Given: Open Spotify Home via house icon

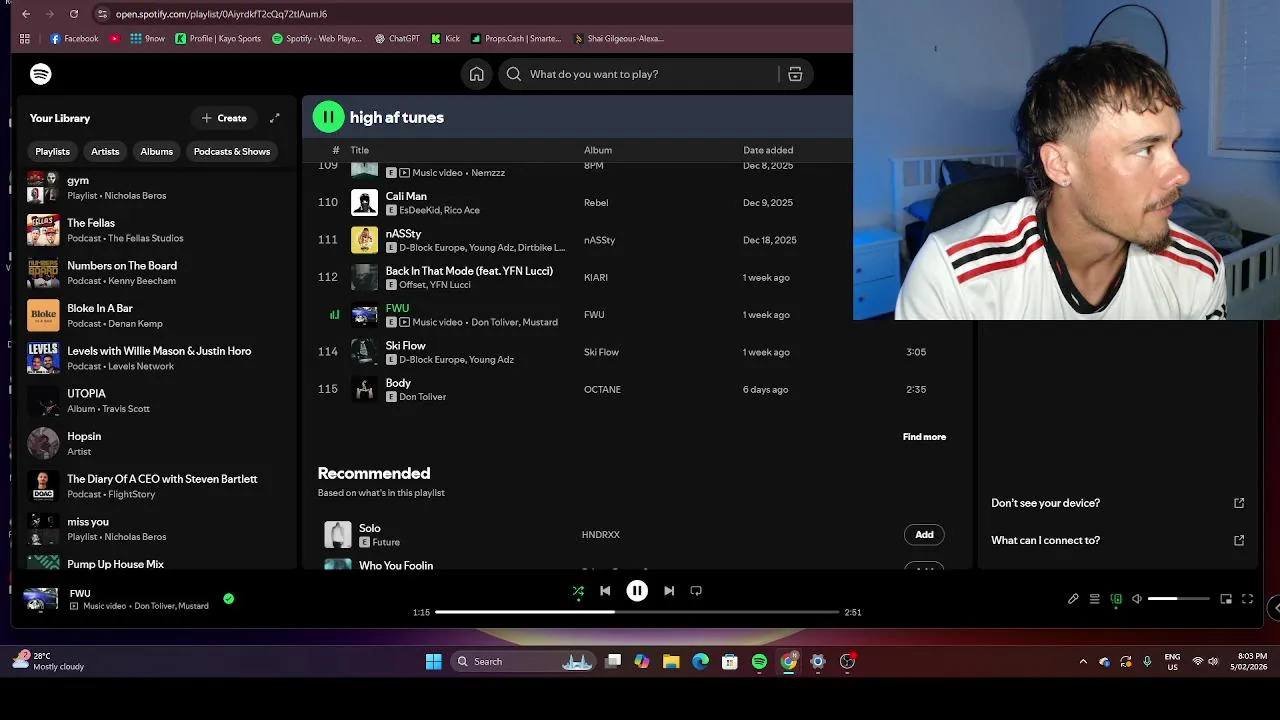Looking at the screenshot, I should click(x=477, y=74).
